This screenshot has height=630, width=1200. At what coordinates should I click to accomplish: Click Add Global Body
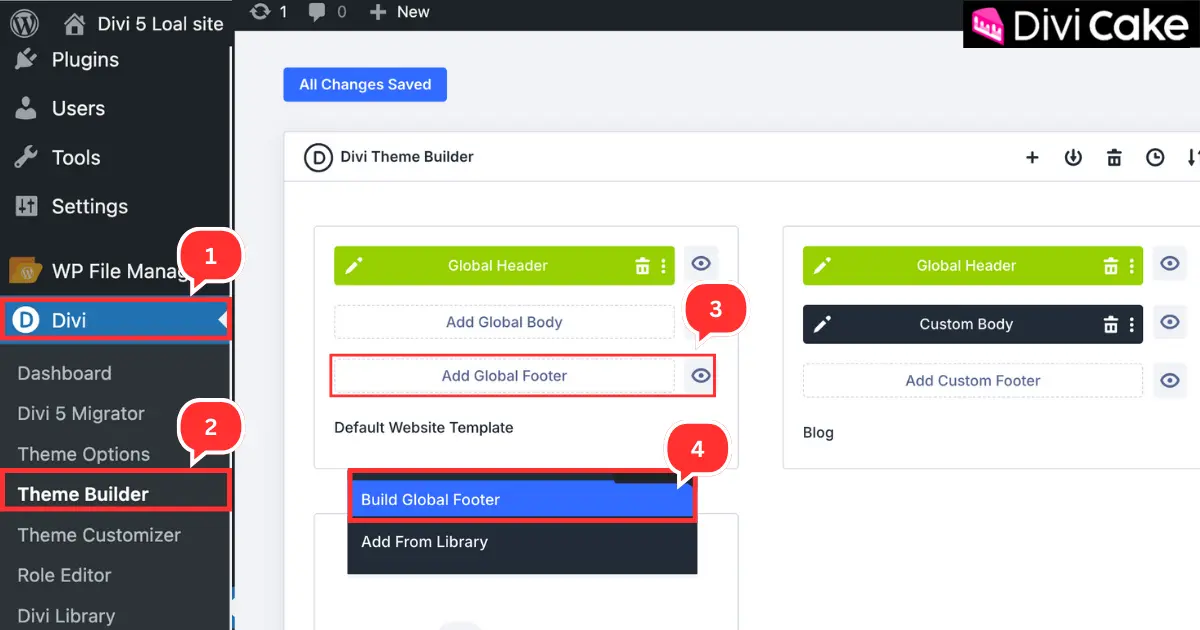(504, 322)
